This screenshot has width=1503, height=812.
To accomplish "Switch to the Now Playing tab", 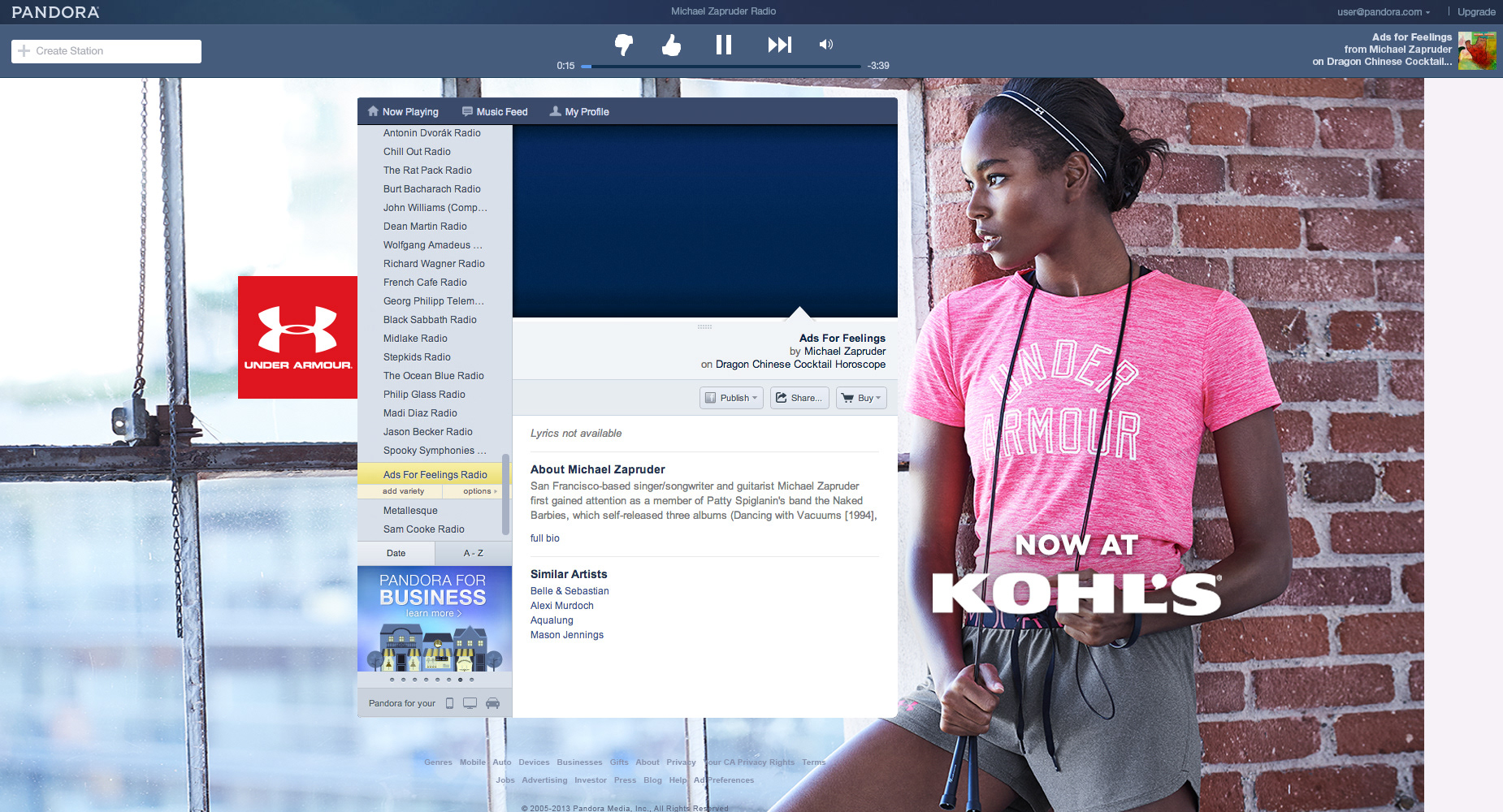I will (403, 112).
